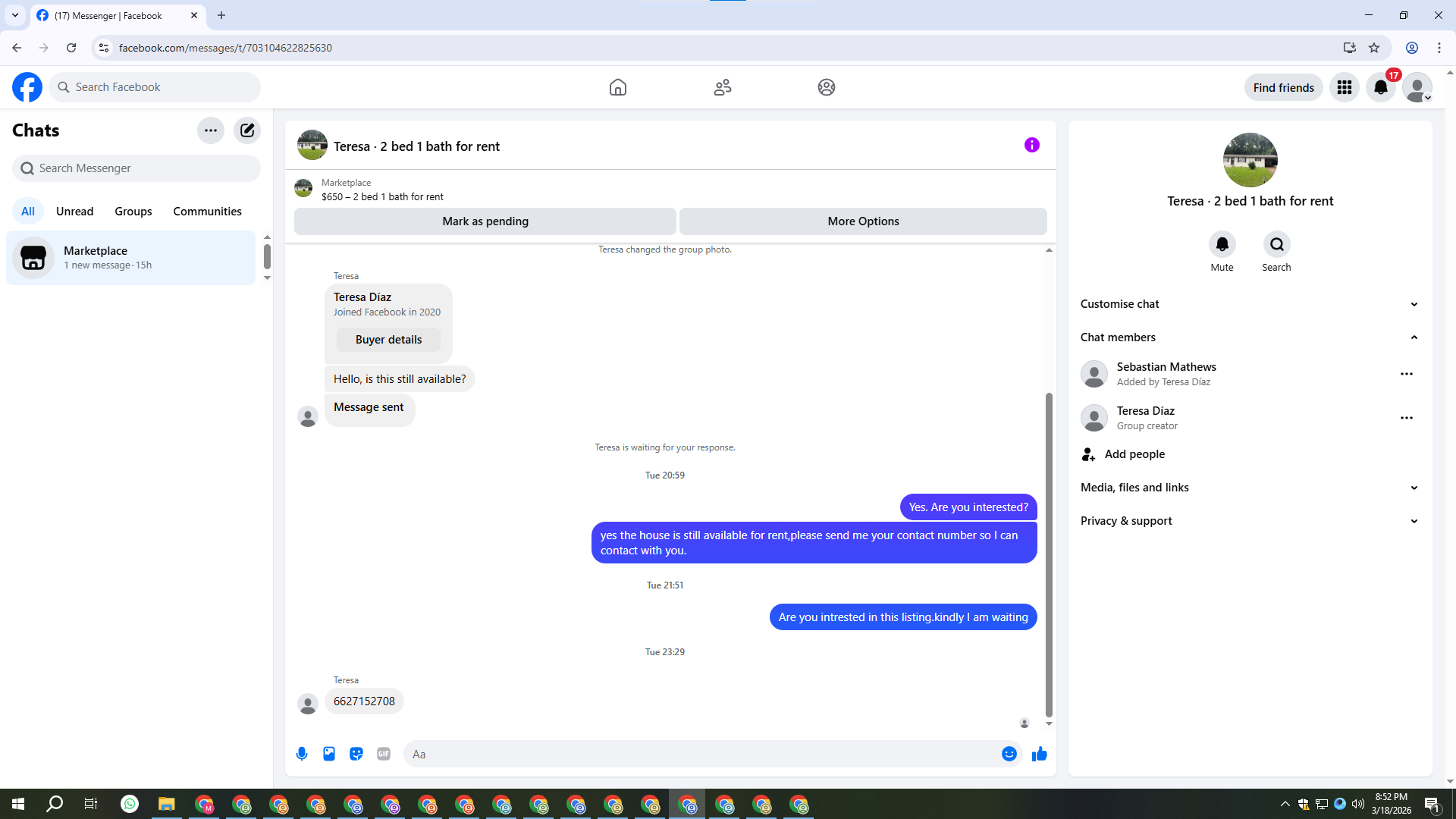Viewport: 1456px width, 819px height.
Task: Click the Aa message input field
Action: pyautogui.click(x=698, y=754)
